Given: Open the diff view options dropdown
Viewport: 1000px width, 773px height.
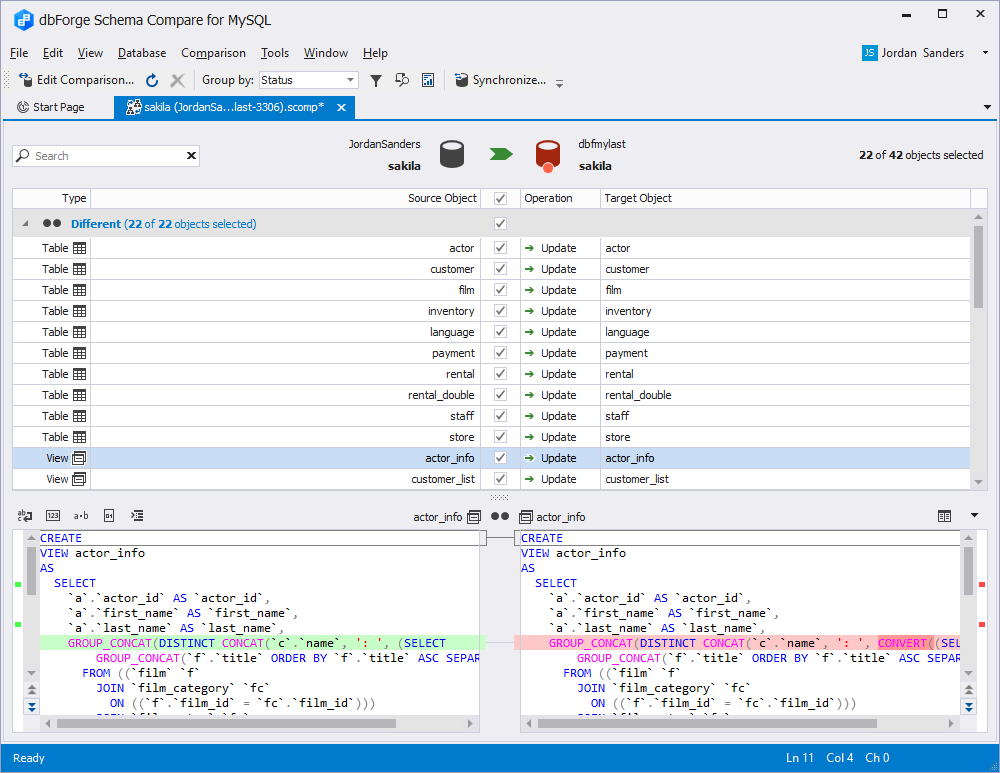Looking at the screenshot, I should pos(974,515).
